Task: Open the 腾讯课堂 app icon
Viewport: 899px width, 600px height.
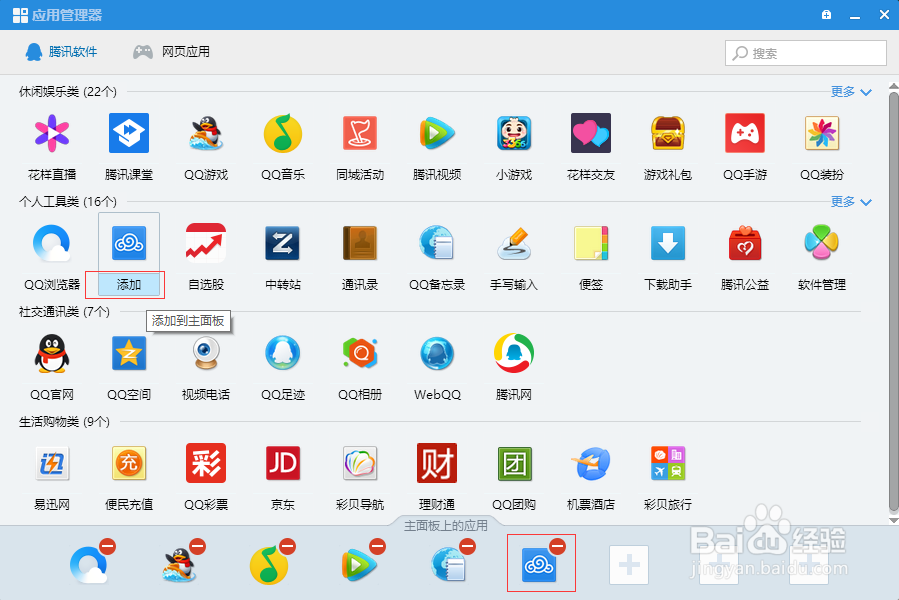Action: [129, 133]
